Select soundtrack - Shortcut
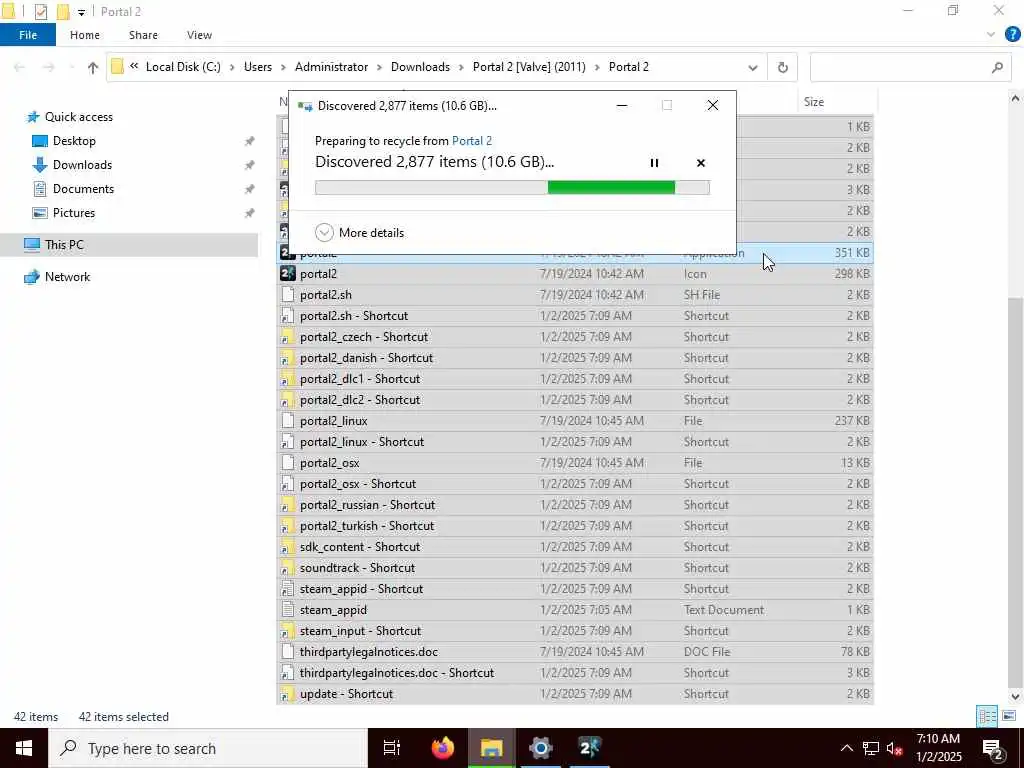 575,568
